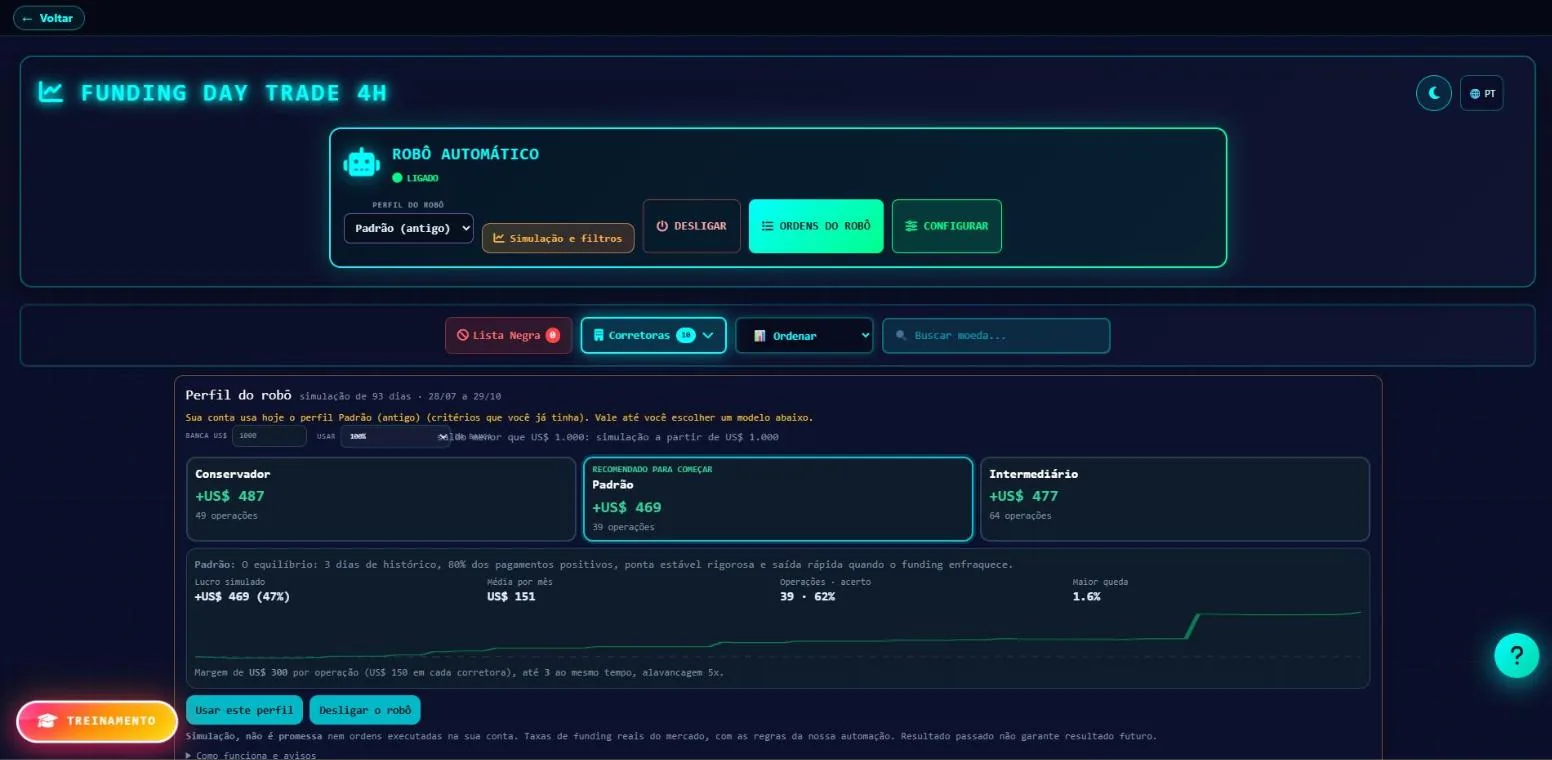Click the "64 operações" text in Intermediário
The image size is (1552, 760).
1020,516
